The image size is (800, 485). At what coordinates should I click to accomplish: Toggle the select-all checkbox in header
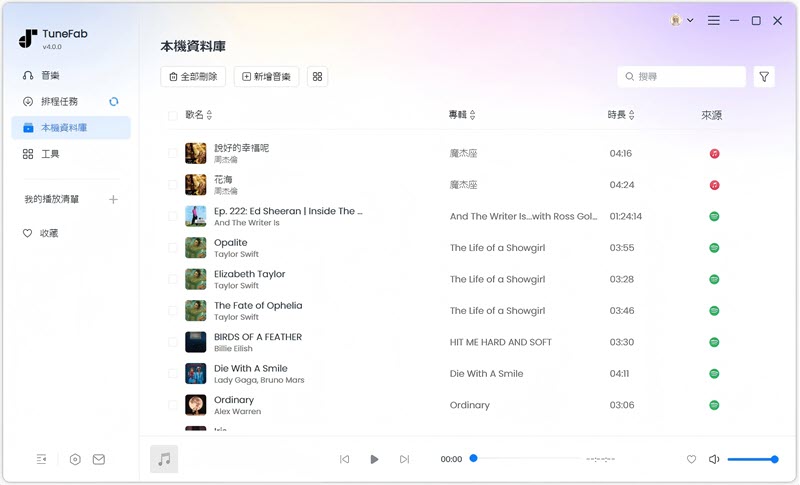(x=173, y=115)
